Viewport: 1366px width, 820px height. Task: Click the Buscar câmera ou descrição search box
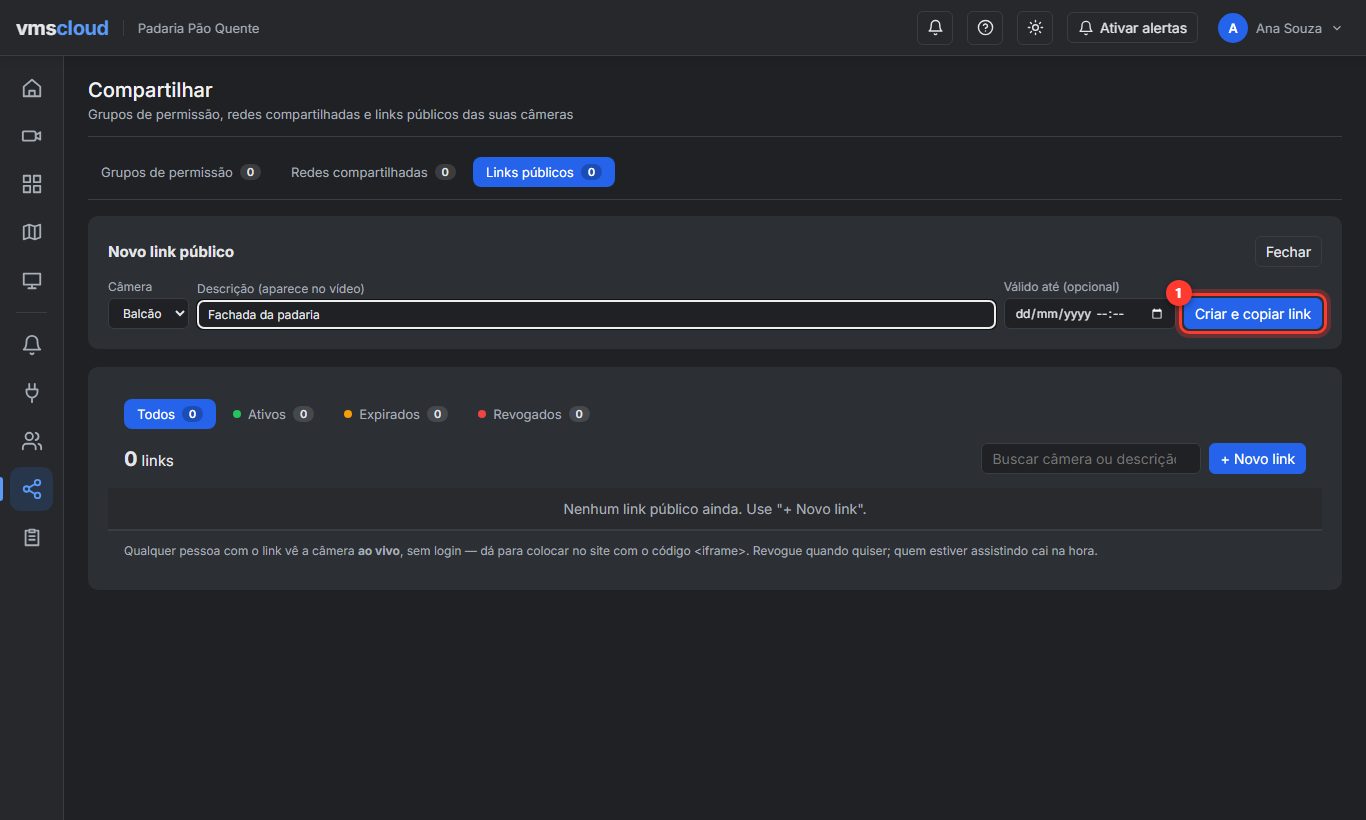1090,459
